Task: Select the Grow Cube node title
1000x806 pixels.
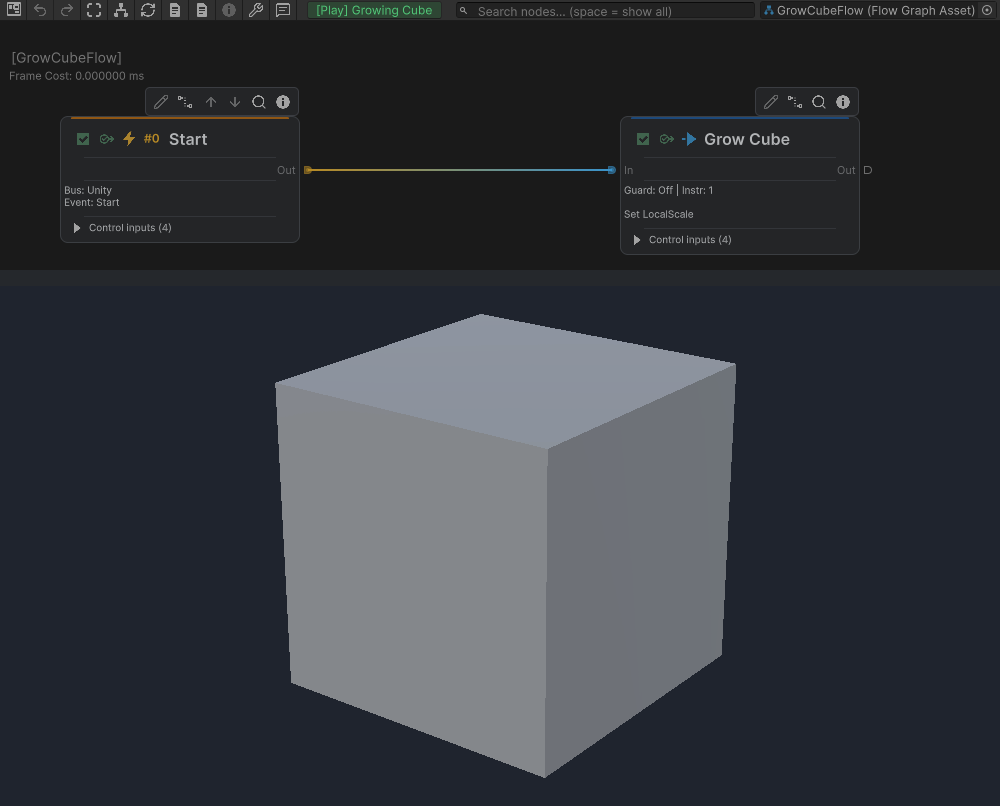Action: point(747,139)
